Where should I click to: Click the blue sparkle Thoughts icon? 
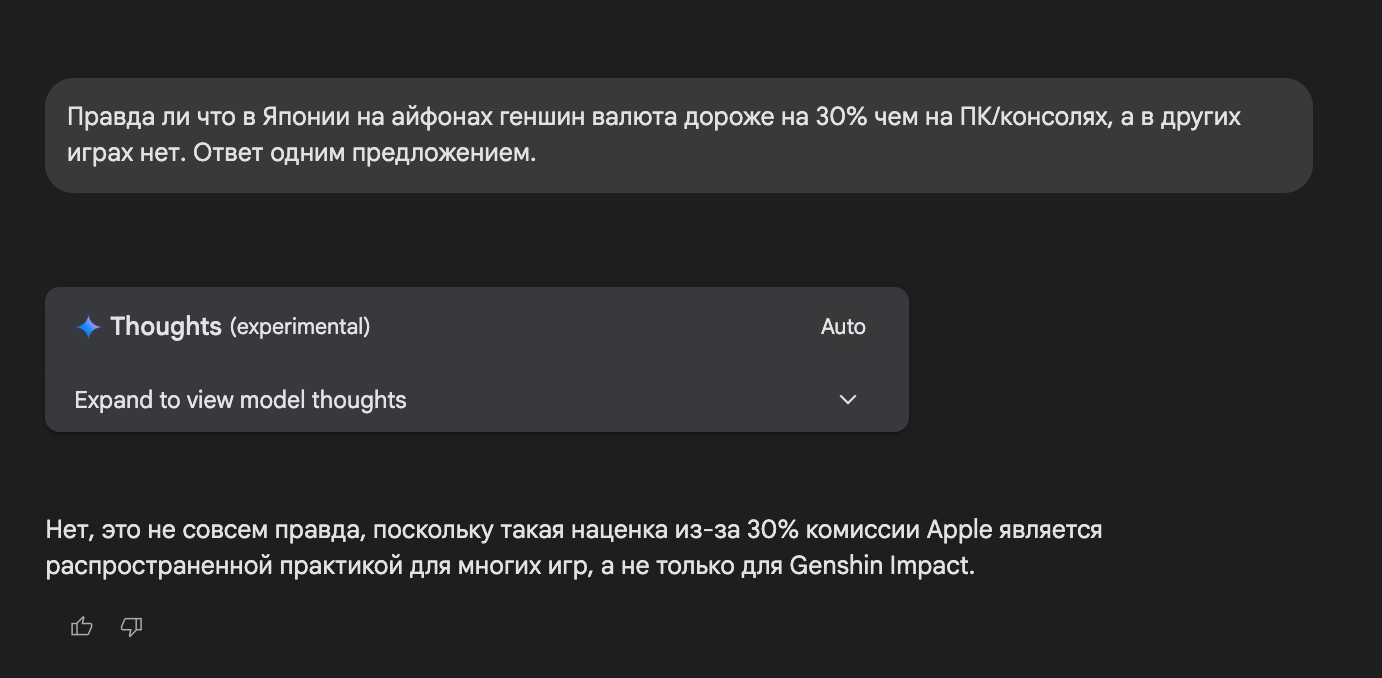pos(88,327)
